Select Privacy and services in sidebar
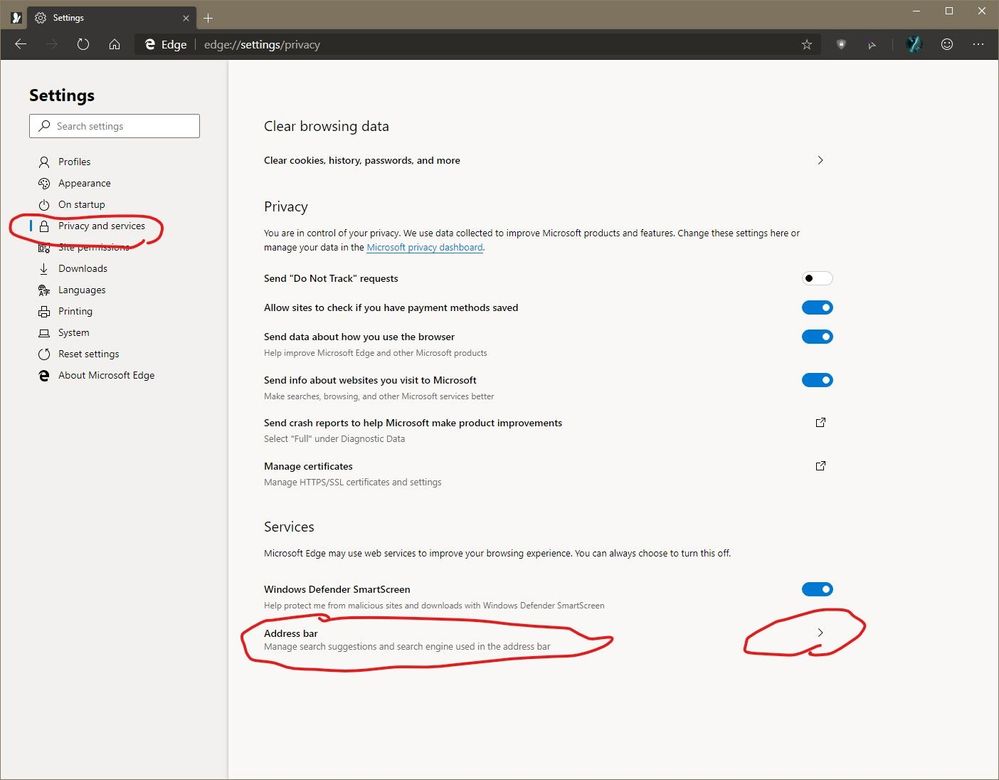The width and height of the screenshot is (999, 780). (x=102, y=226)
